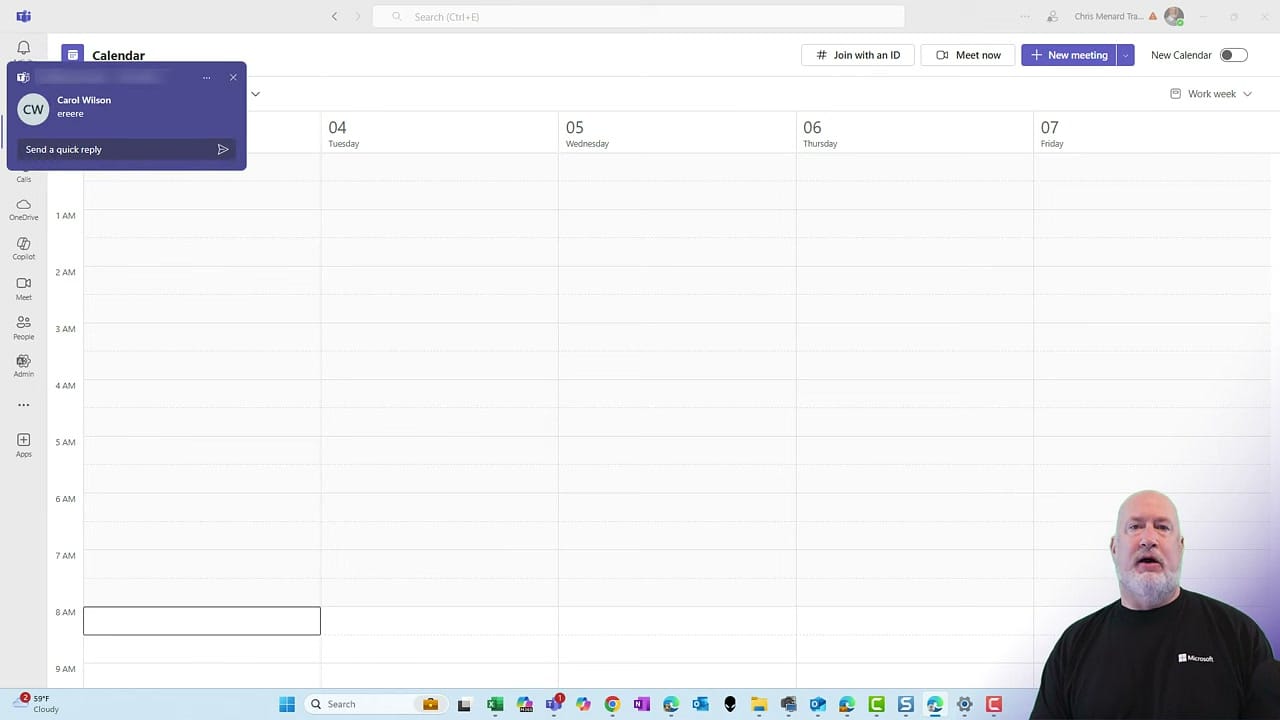Open Windows Settings gear on taskbar

pyautogui.click(x=964, y=704)
